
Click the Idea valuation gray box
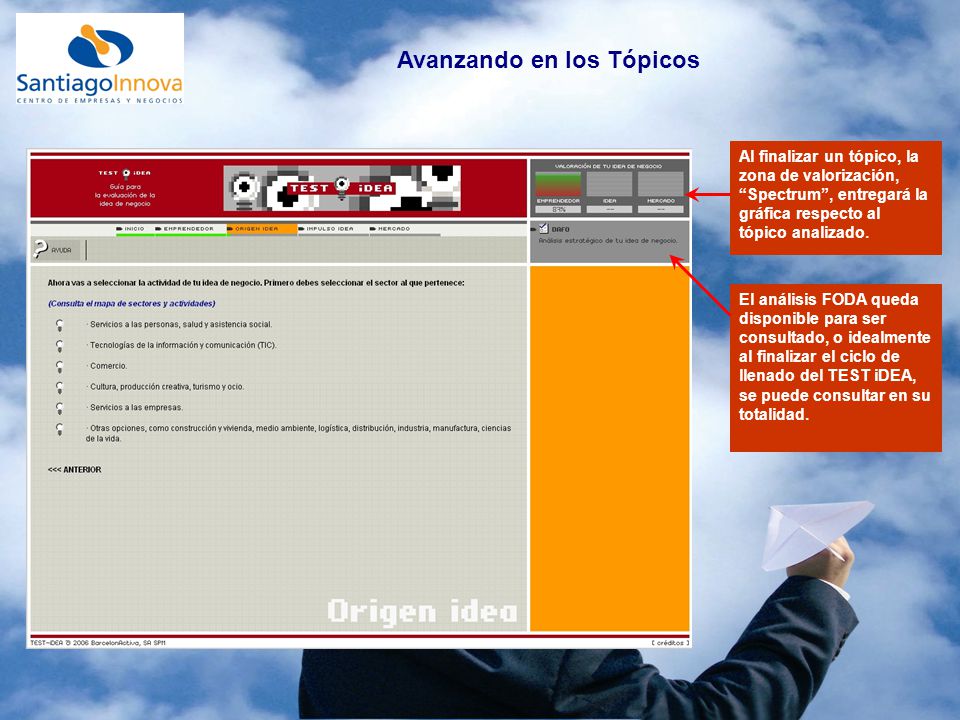point(609,184)
